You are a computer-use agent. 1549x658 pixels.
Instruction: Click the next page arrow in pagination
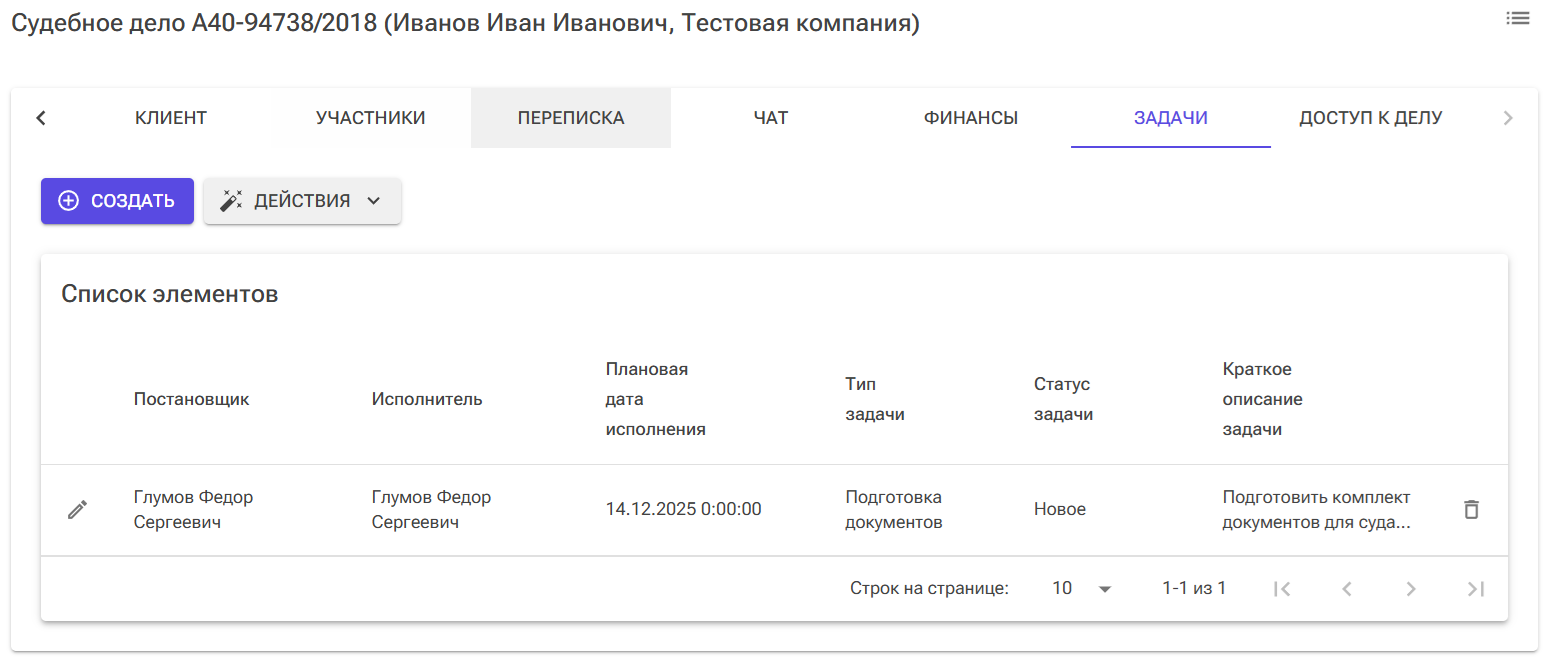click(1411, 588)
